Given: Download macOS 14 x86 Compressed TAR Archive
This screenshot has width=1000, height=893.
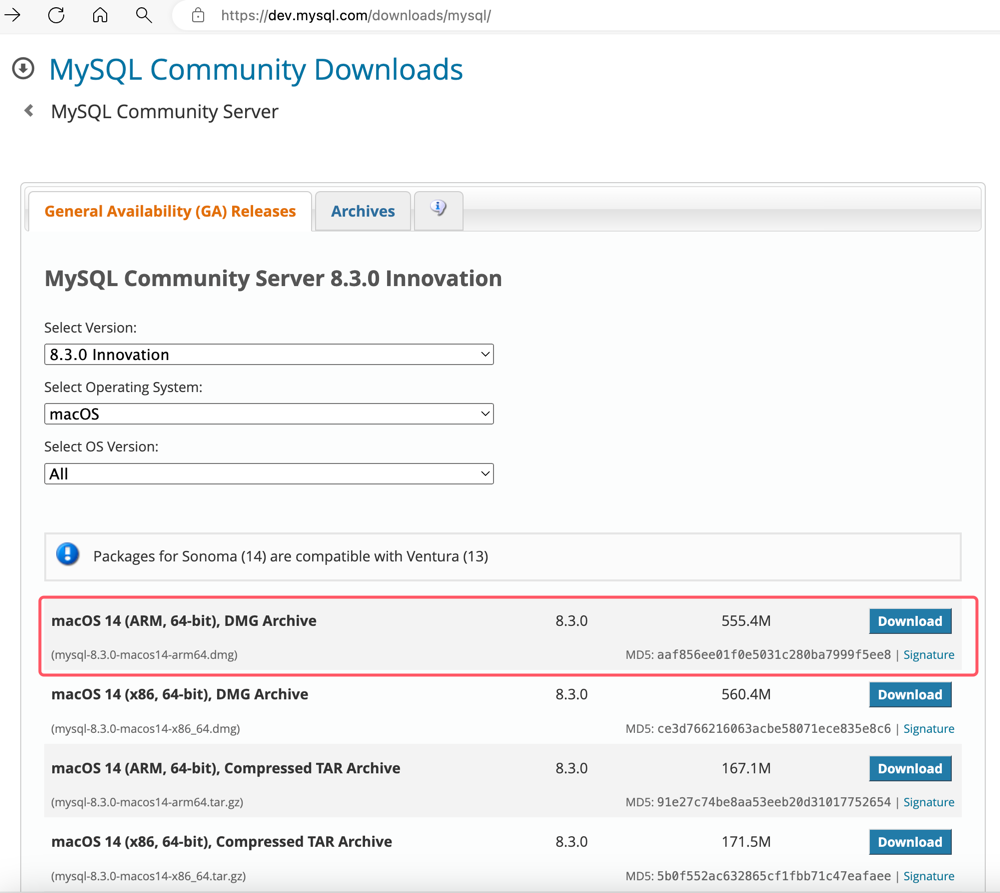Looking at the screenshot, I should (910, 842).
